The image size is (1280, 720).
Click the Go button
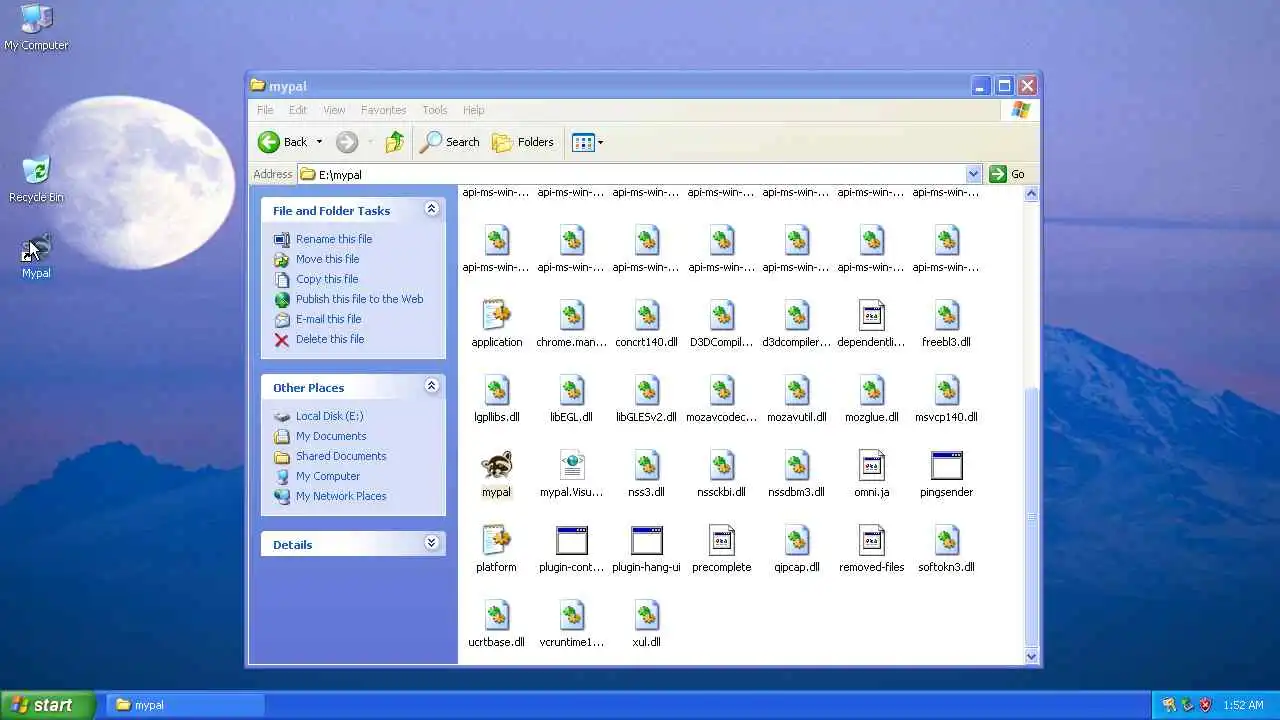tap(1008, 174)
